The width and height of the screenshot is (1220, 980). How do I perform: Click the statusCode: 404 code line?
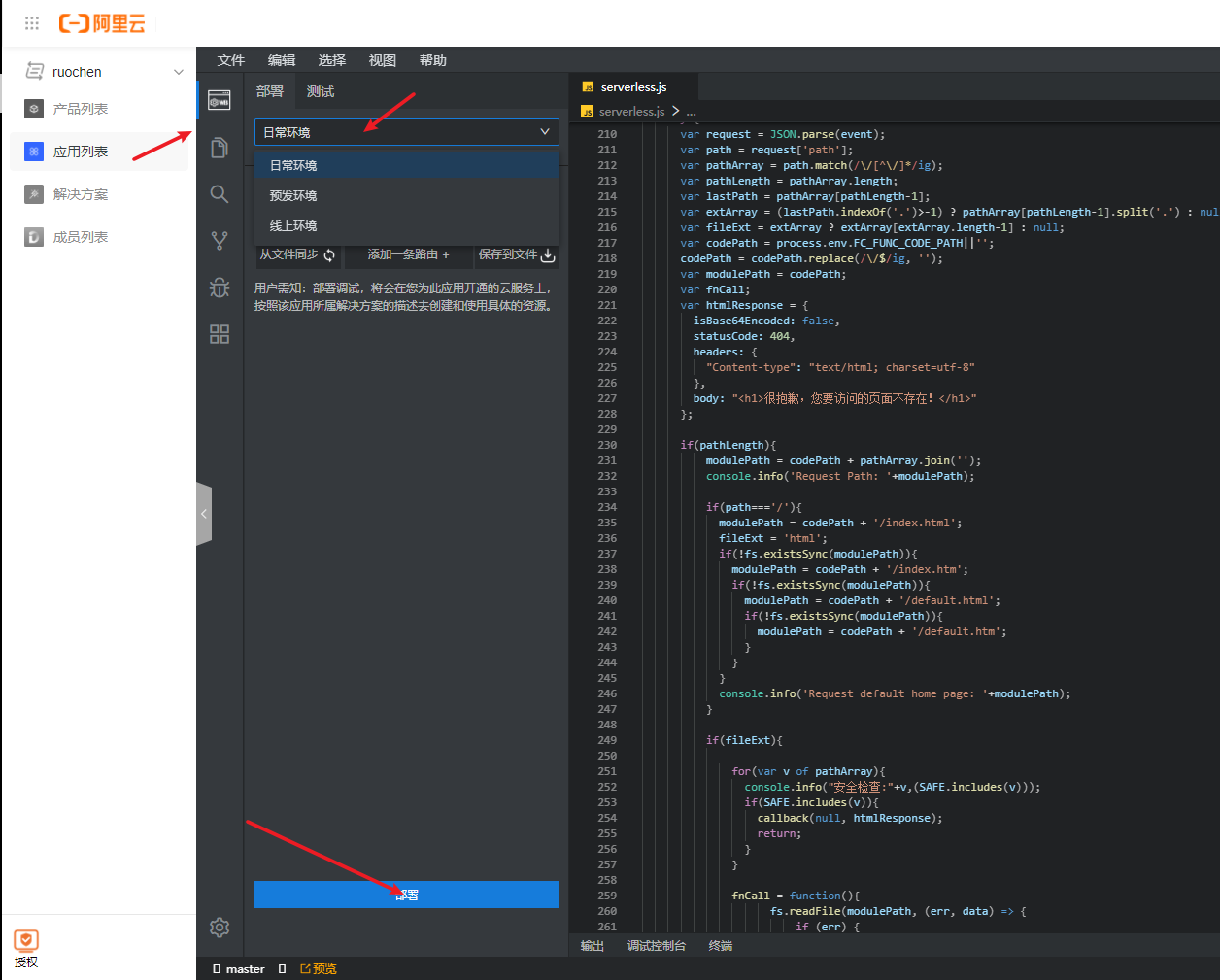(743, 336)
